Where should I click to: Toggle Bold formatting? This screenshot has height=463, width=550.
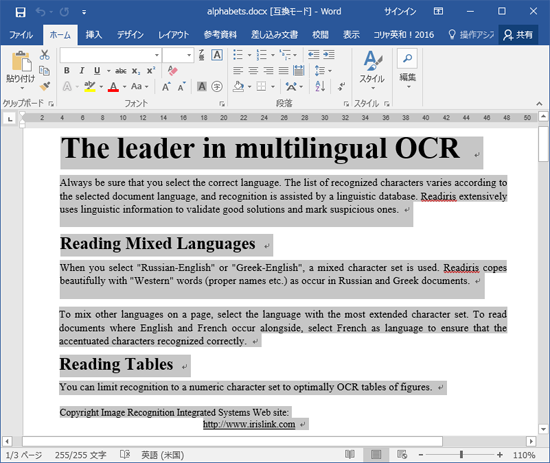tap(67, 71)
